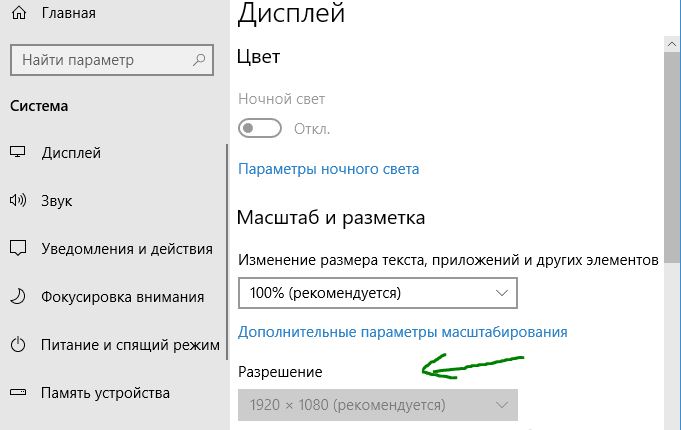Click the Цвет section heading
This screenshot has width=681, height=430.
click(x=258, y=57)
